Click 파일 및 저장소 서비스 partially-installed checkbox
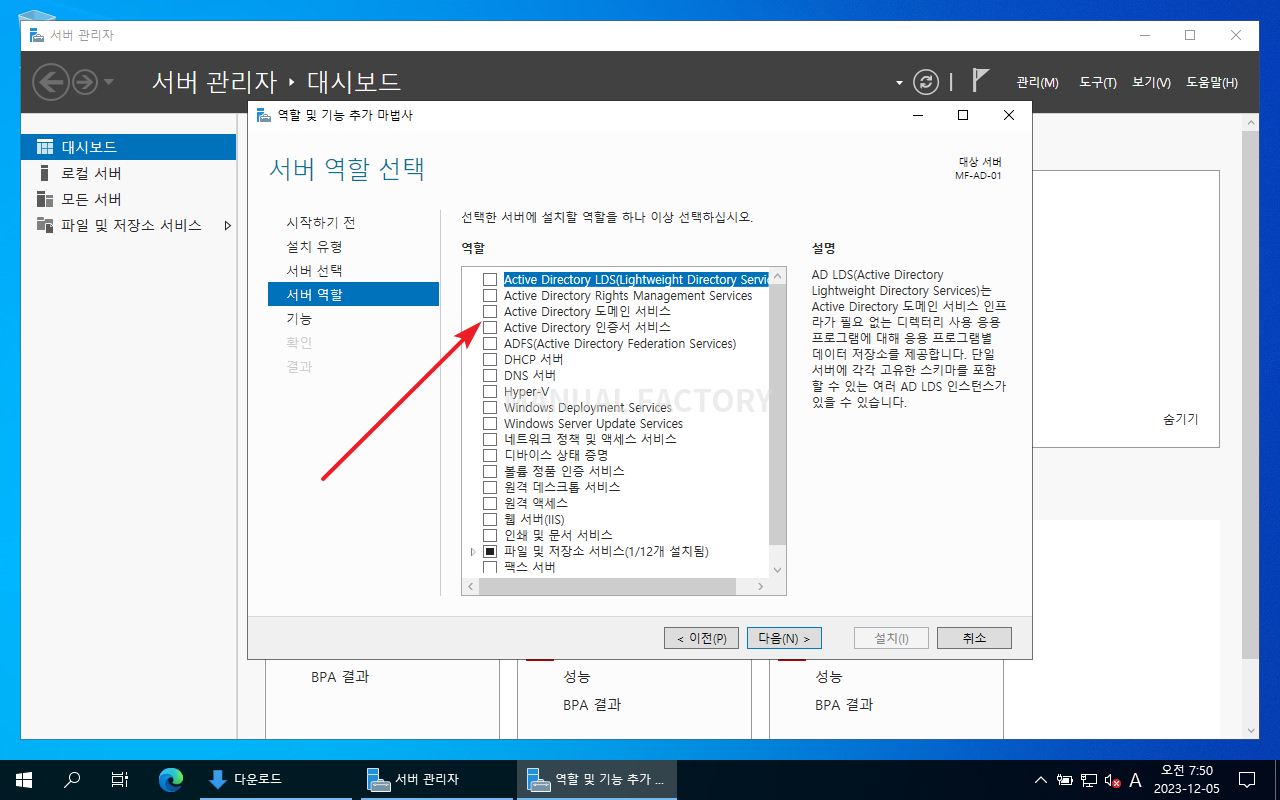Viewport: 1280px width, 800px height. pyautogui.click(x=490, y=551)
